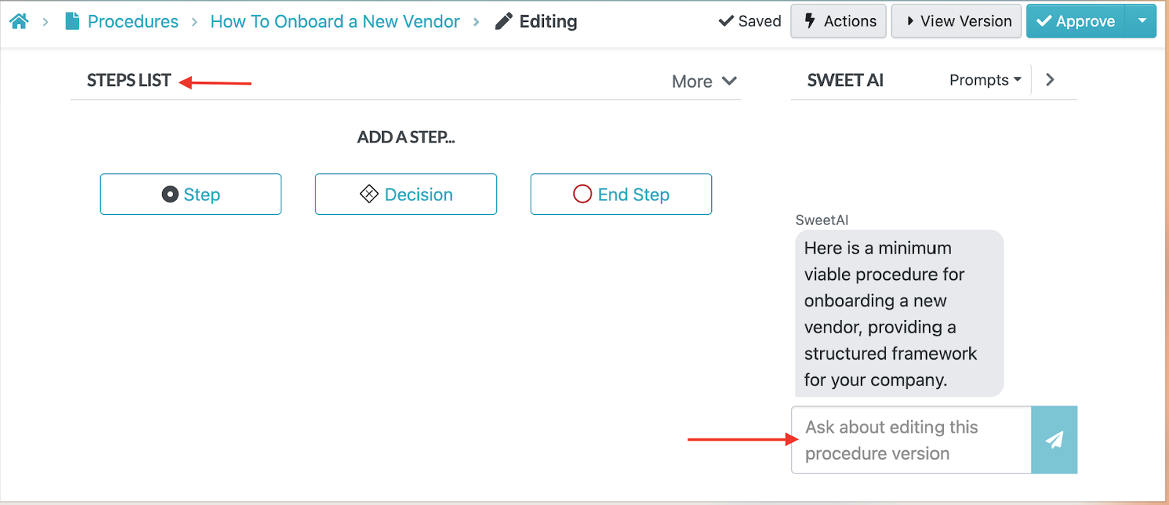
Task: Add a new Step
Action: click(x=190, y=194)
